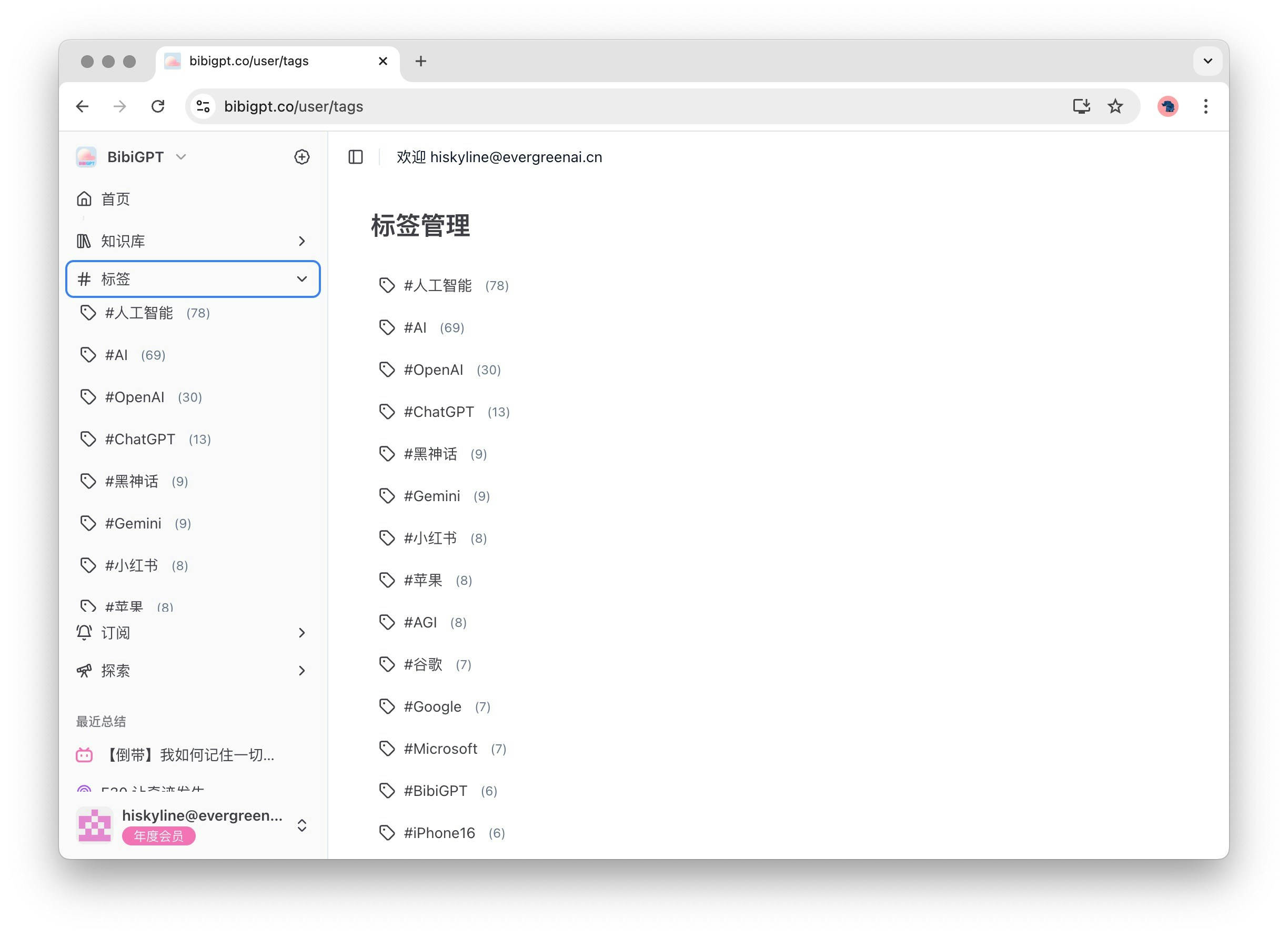Open the browser three-dot menu

(1205, 106)
